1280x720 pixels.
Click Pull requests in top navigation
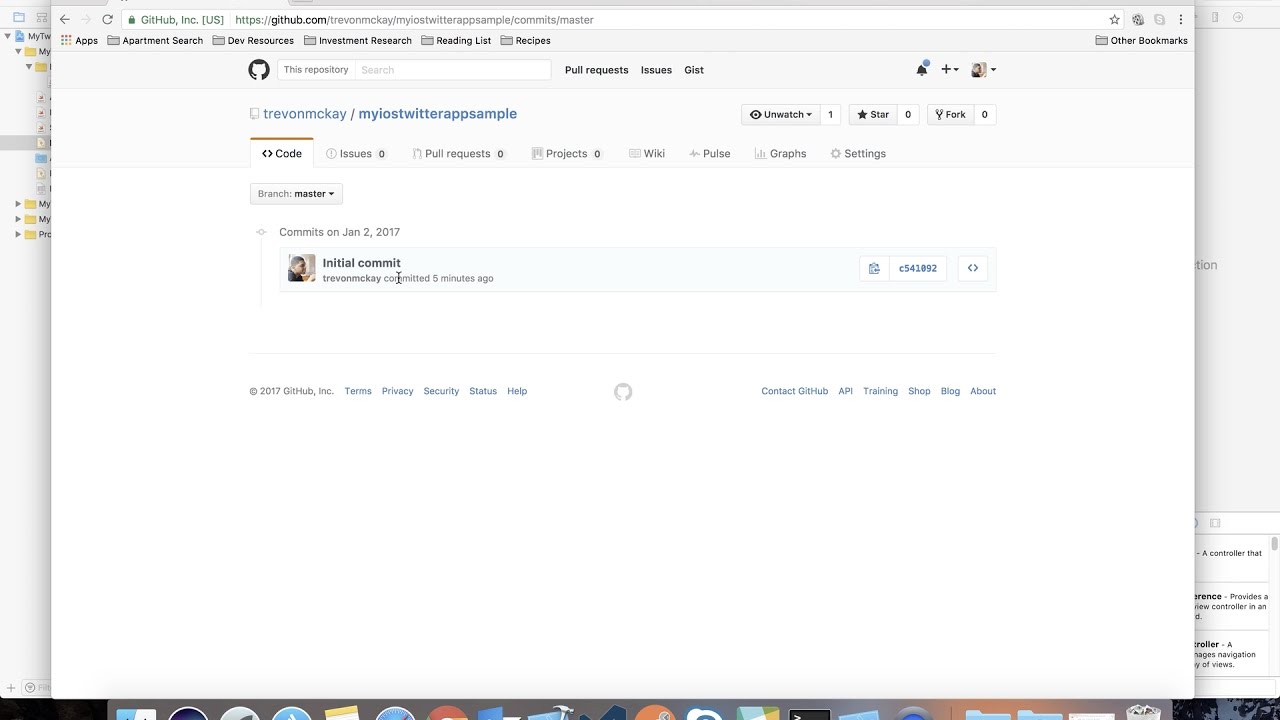tap(596, 70)
